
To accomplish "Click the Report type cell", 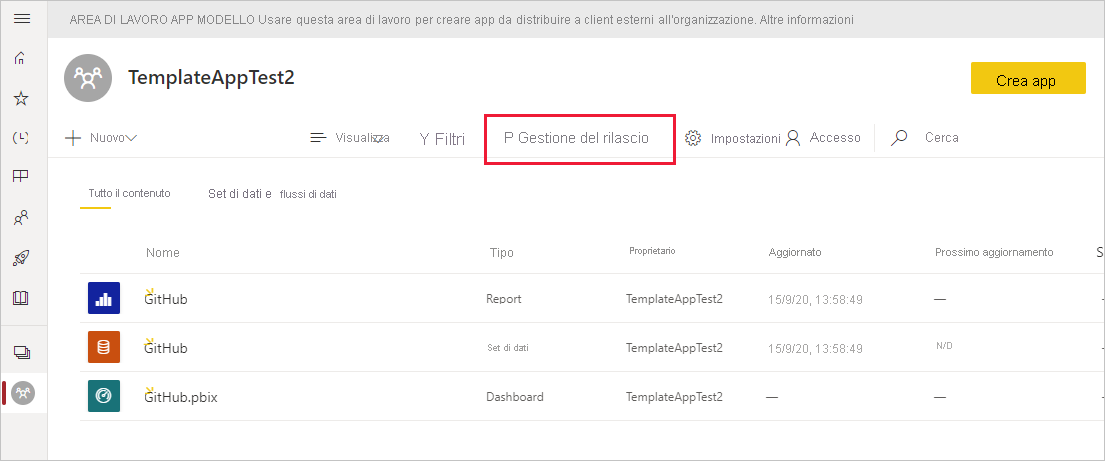I will (504, 299).
